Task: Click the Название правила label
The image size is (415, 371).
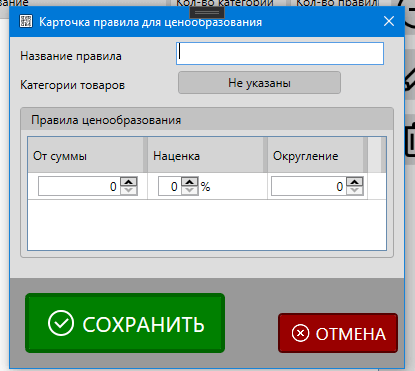Action: (x=71, y=56)
